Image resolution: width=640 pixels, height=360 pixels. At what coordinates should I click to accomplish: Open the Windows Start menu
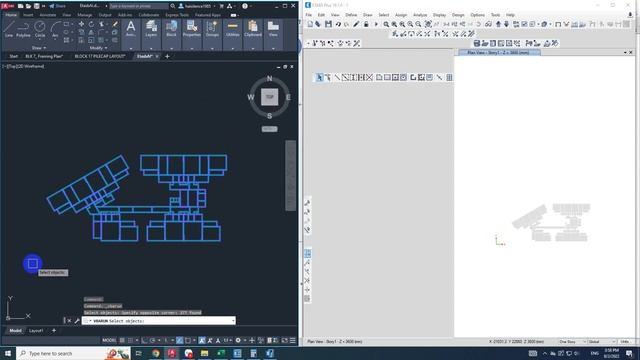coord(8,353)
